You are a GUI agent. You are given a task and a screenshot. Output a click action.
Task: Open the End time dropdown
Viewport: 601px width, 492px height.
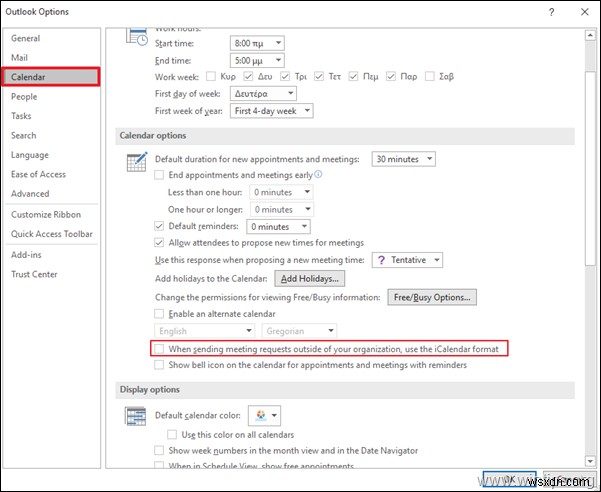[257, 60]
